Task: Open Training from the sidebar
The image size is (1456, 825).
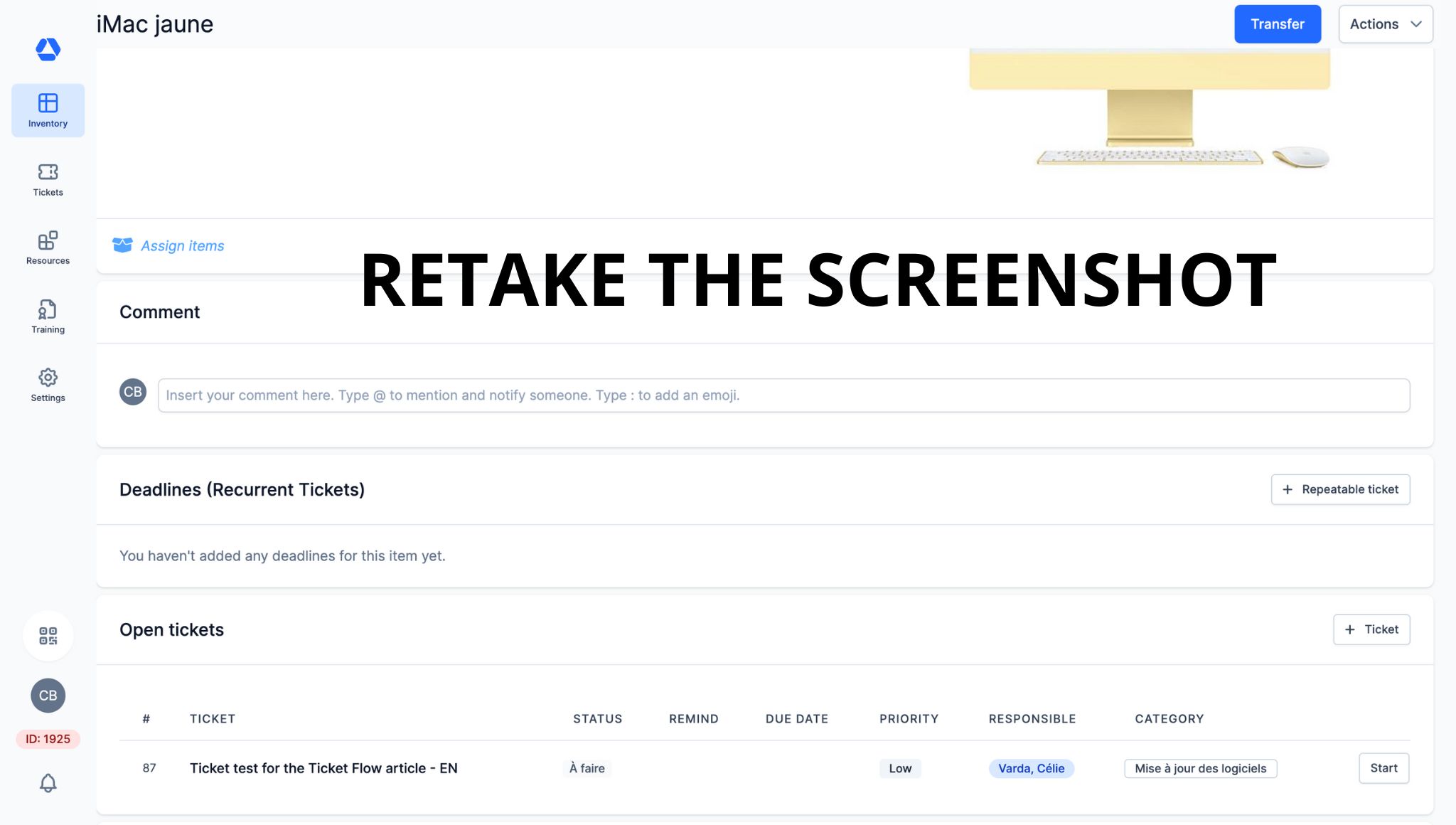Action: [x=48, y=316]
